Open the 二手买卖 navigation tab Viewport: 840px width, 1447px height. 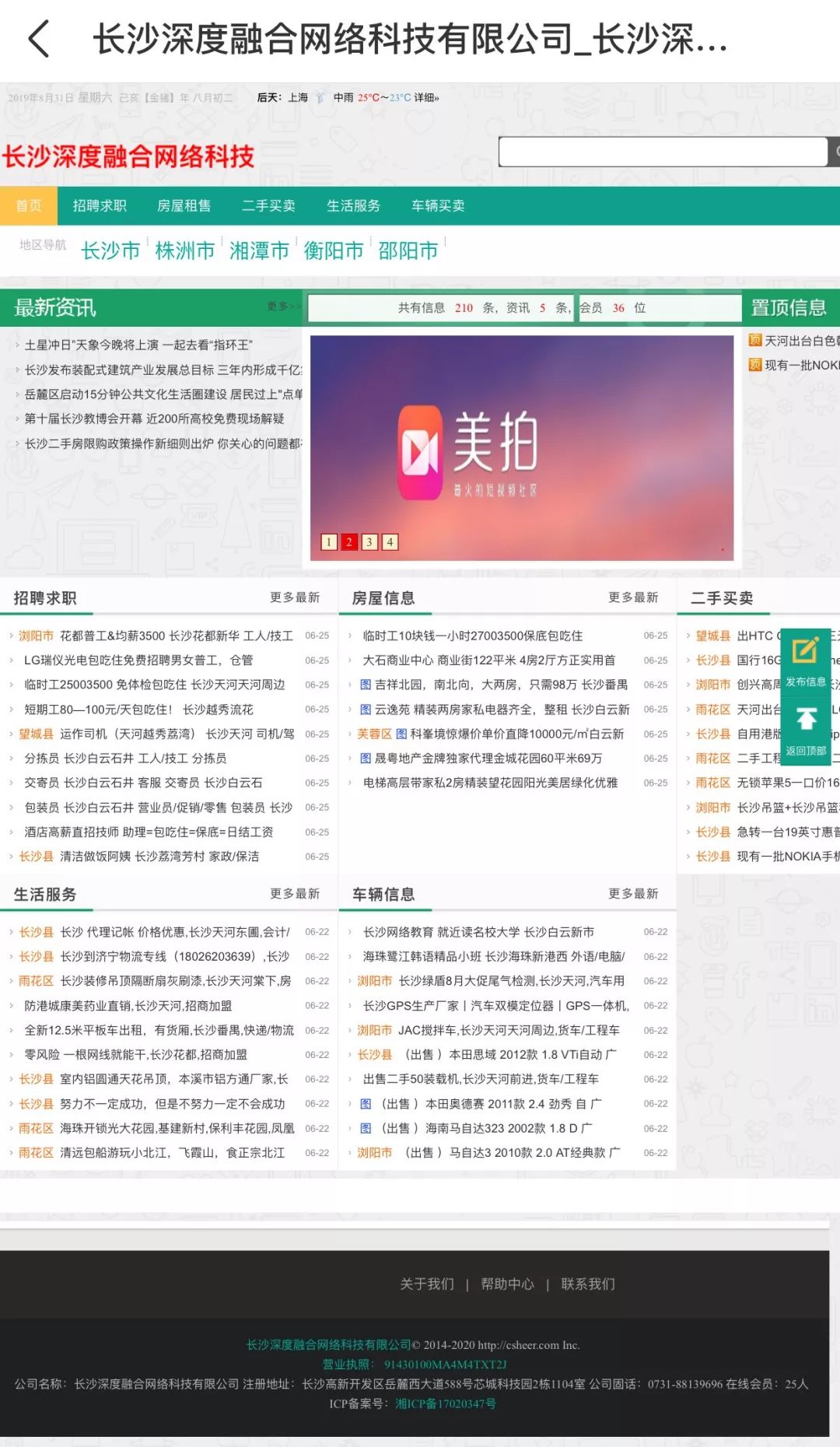coord(268,206)
